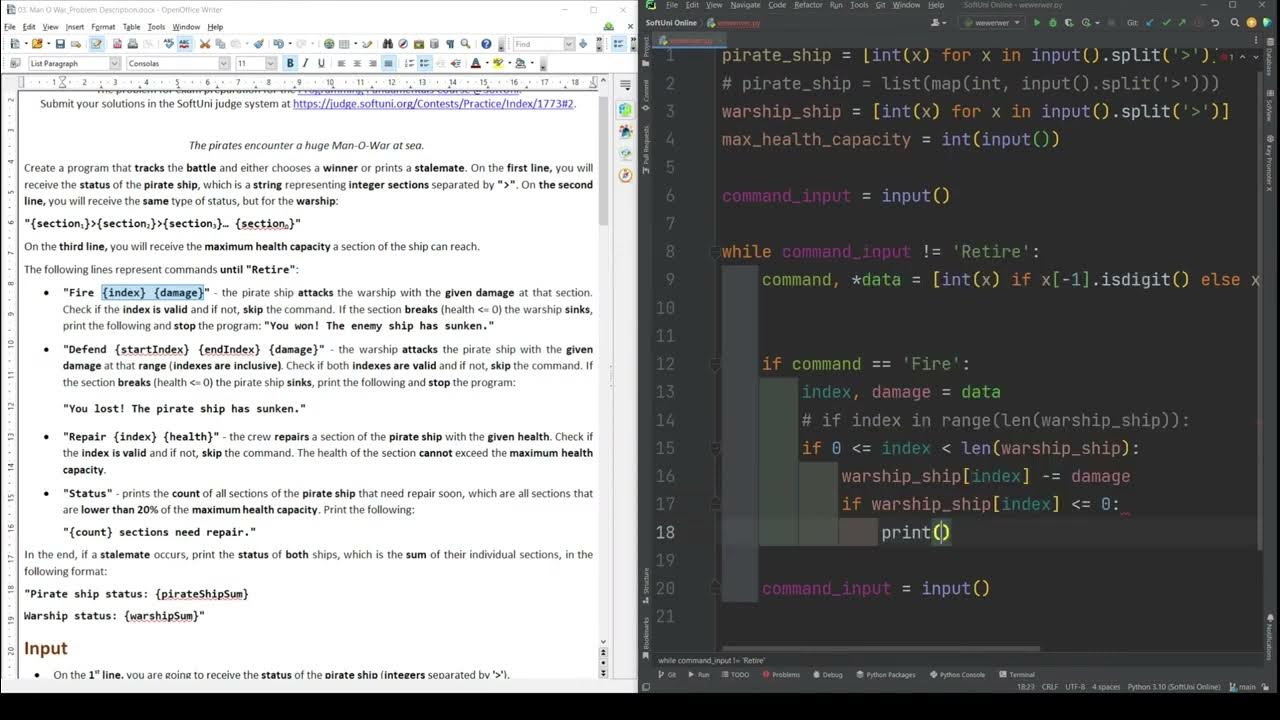Open the font size 11 dropdown
Screen dimensions: 1280x720
pyautogui.click(x=271, y=63)
